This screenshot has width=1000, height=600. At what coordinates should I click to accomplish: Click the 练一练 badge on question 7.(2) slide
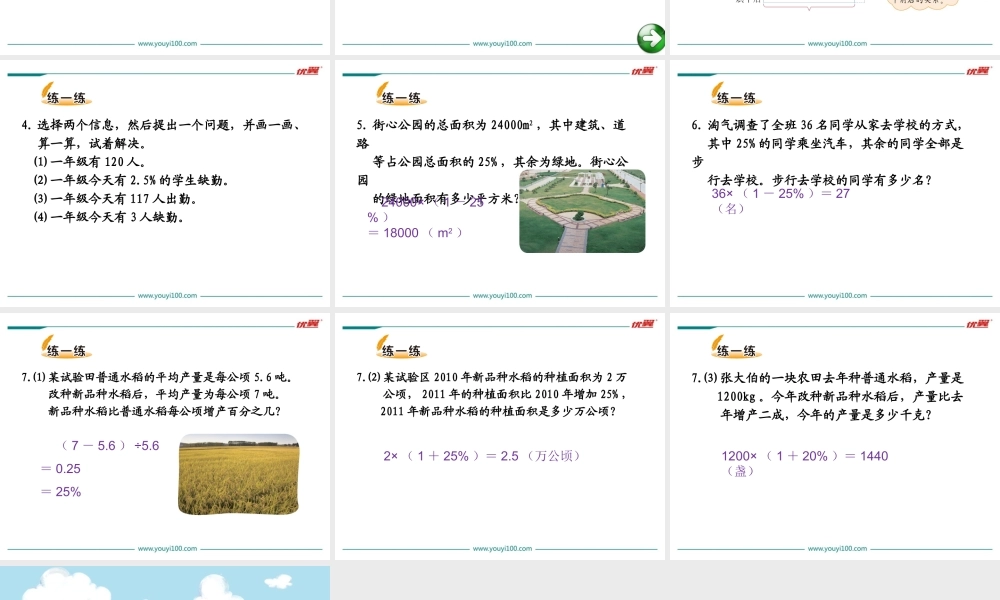pos(401,350)
